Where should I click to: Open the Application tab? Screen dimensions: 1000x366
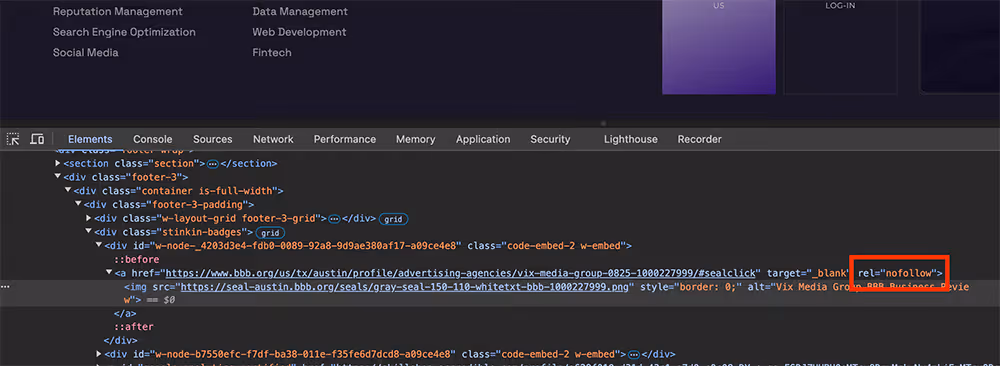coord(483,139)
